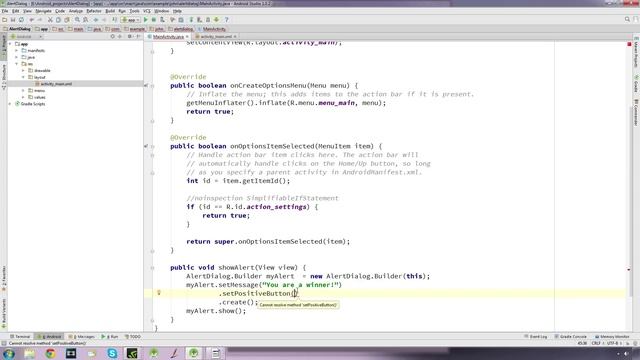Image resolution: width=640 pixels, height=360 pixels.
Task: Click Scroll from Source icon in Project panel
Action: [x=113, y=36]
